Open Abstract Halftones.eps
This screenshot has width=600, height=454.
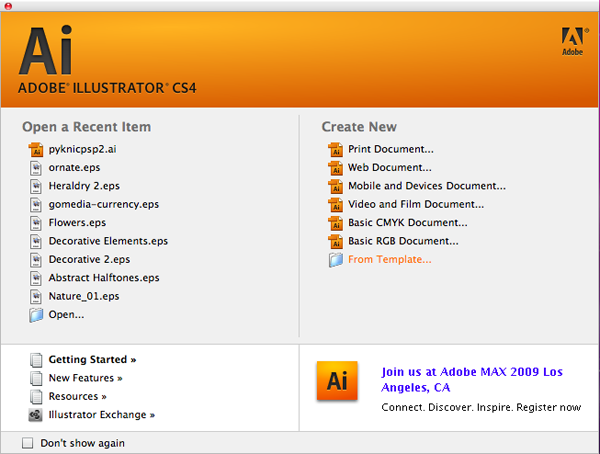104,278
